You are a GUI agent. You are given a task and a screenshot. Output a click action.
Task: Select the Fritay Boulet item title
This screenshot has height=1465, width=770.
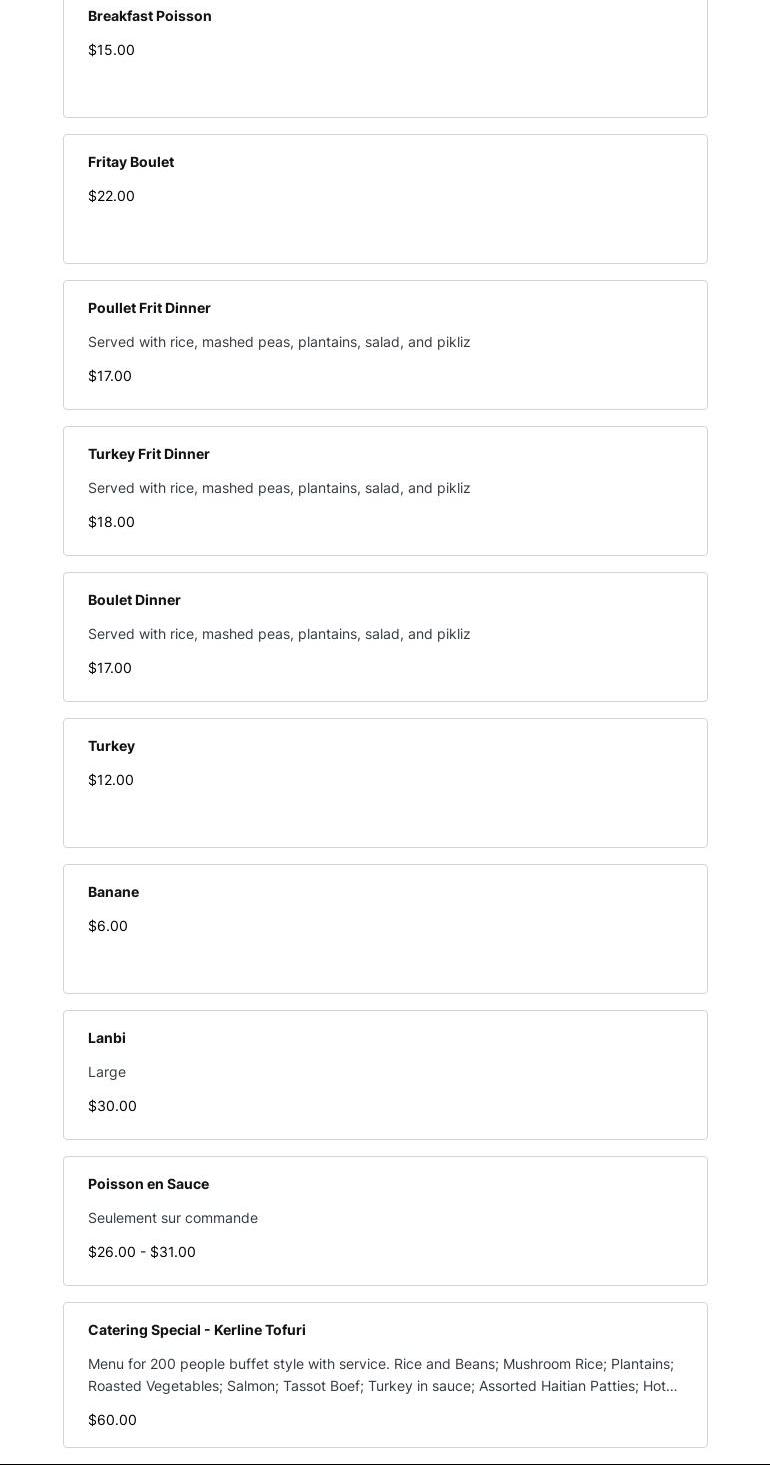[131, 162]
